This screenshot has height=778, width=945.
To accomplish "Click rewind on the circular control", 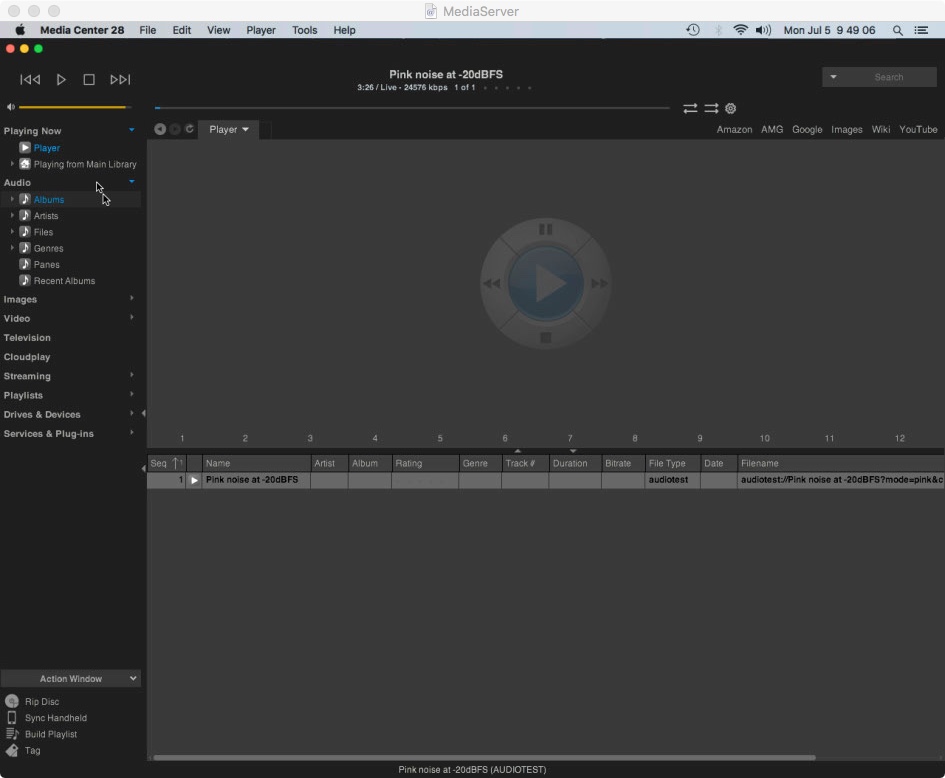I will tap(492, 283).
